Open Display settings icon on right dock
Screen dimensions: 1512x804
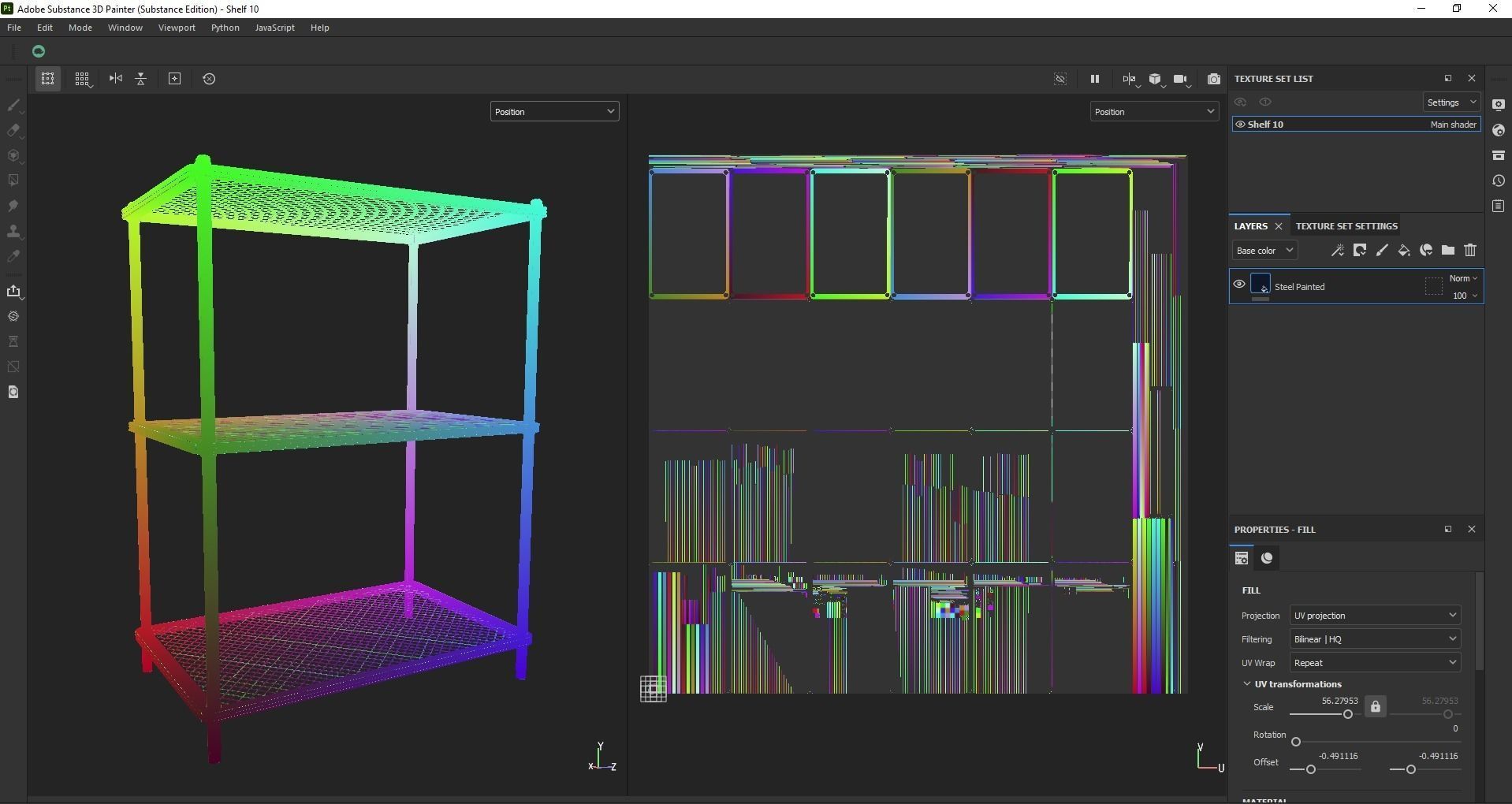(x=1499, y=105)
